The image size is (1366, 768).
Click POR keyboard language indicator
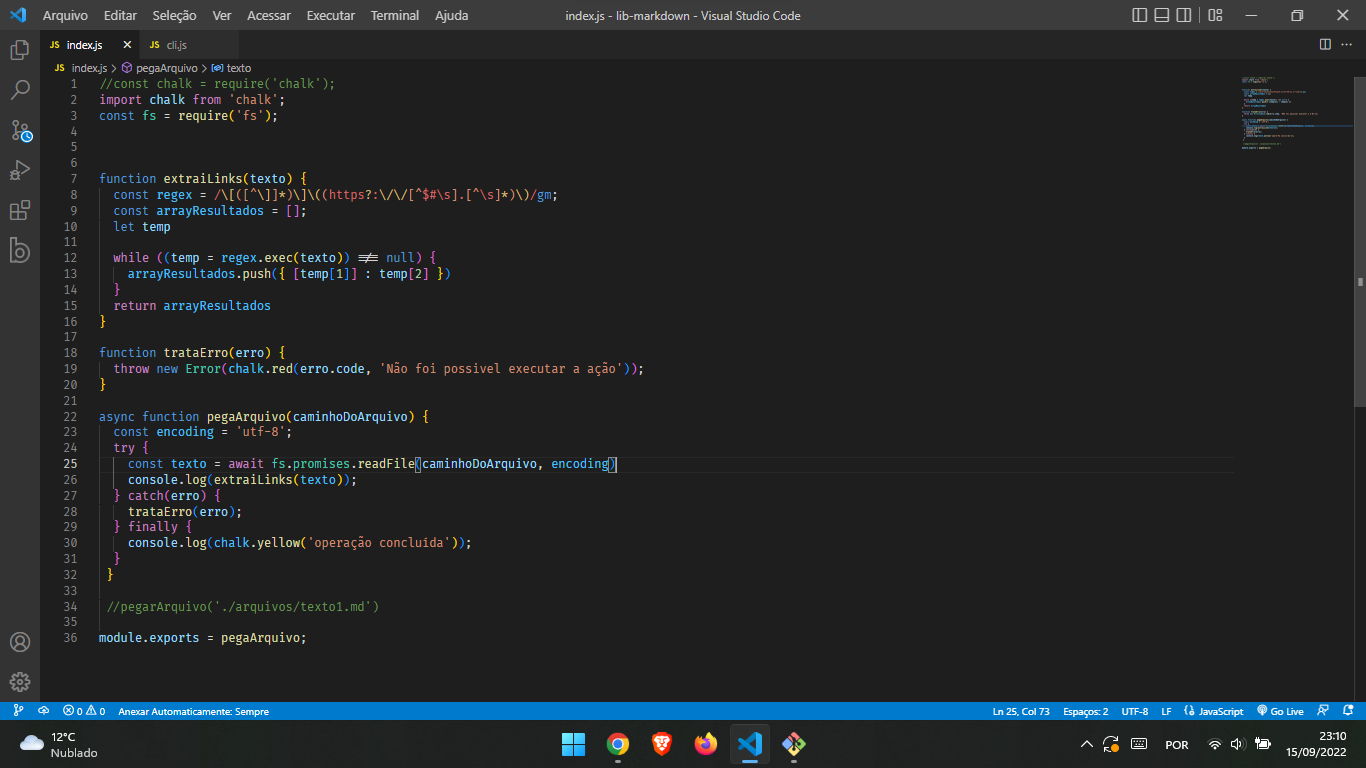[1177, 744]
